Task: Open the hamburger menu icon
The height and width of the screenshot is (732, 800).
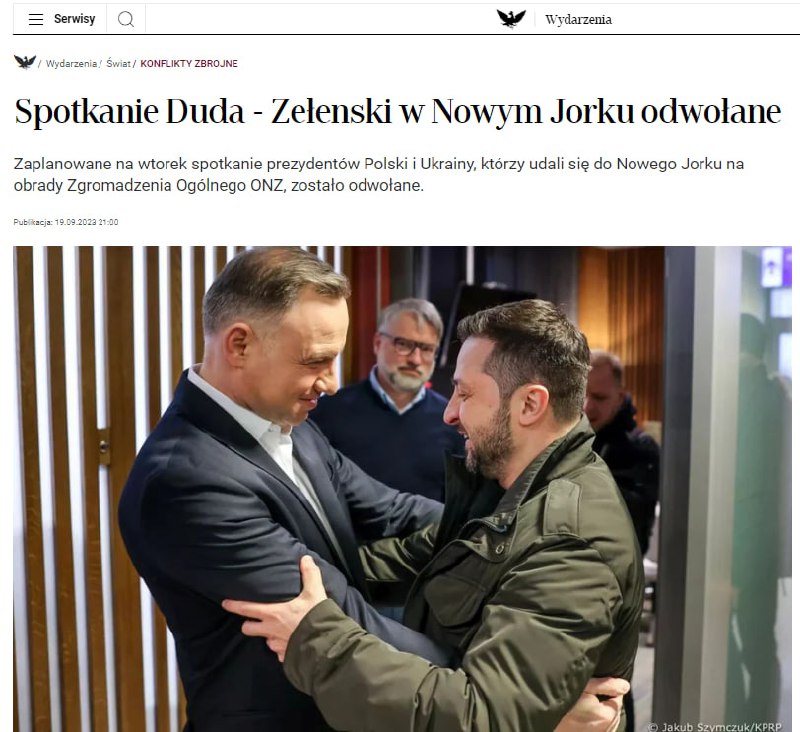Action: point(36,19)
